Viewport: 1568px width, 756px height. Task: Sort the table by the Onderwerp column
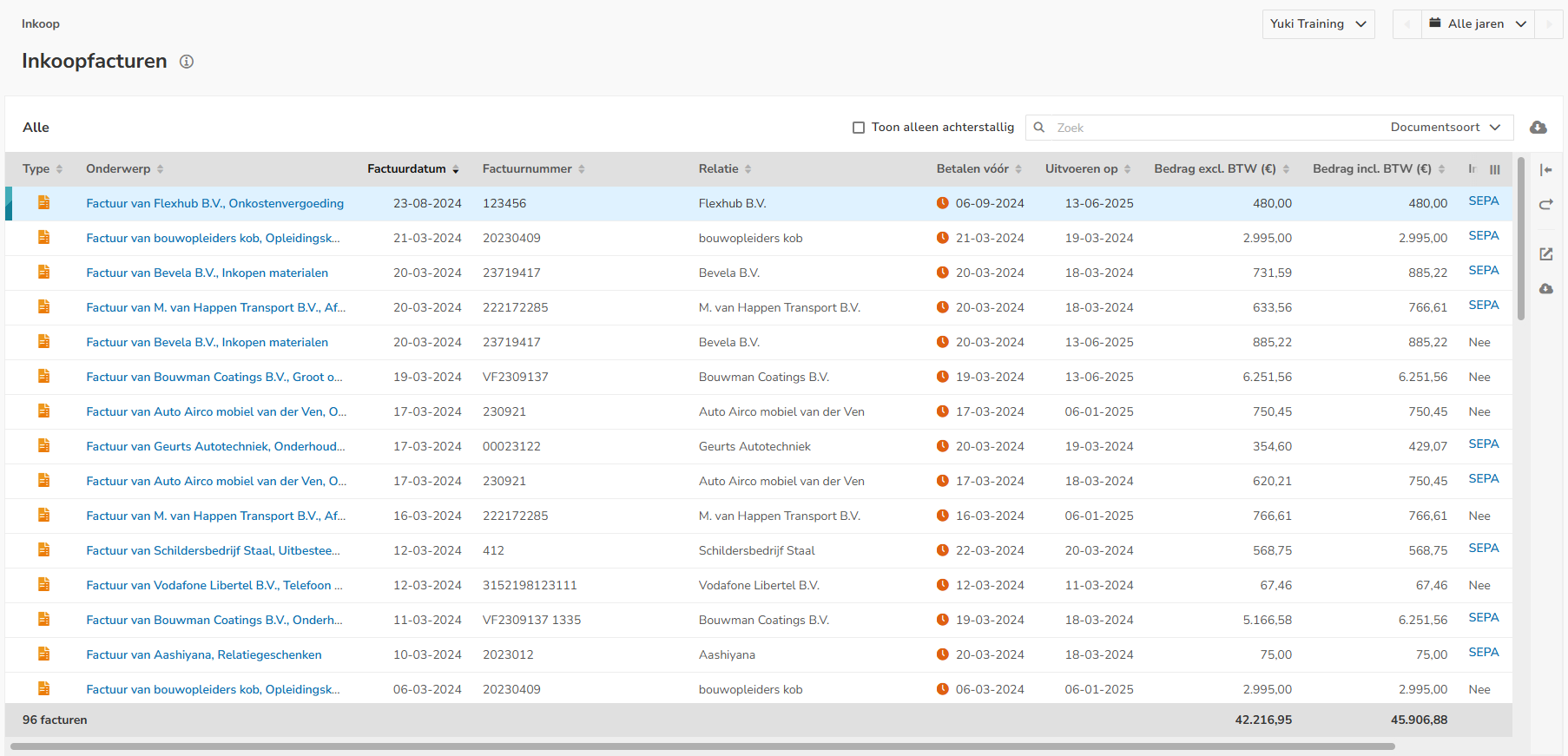point(125,169)
